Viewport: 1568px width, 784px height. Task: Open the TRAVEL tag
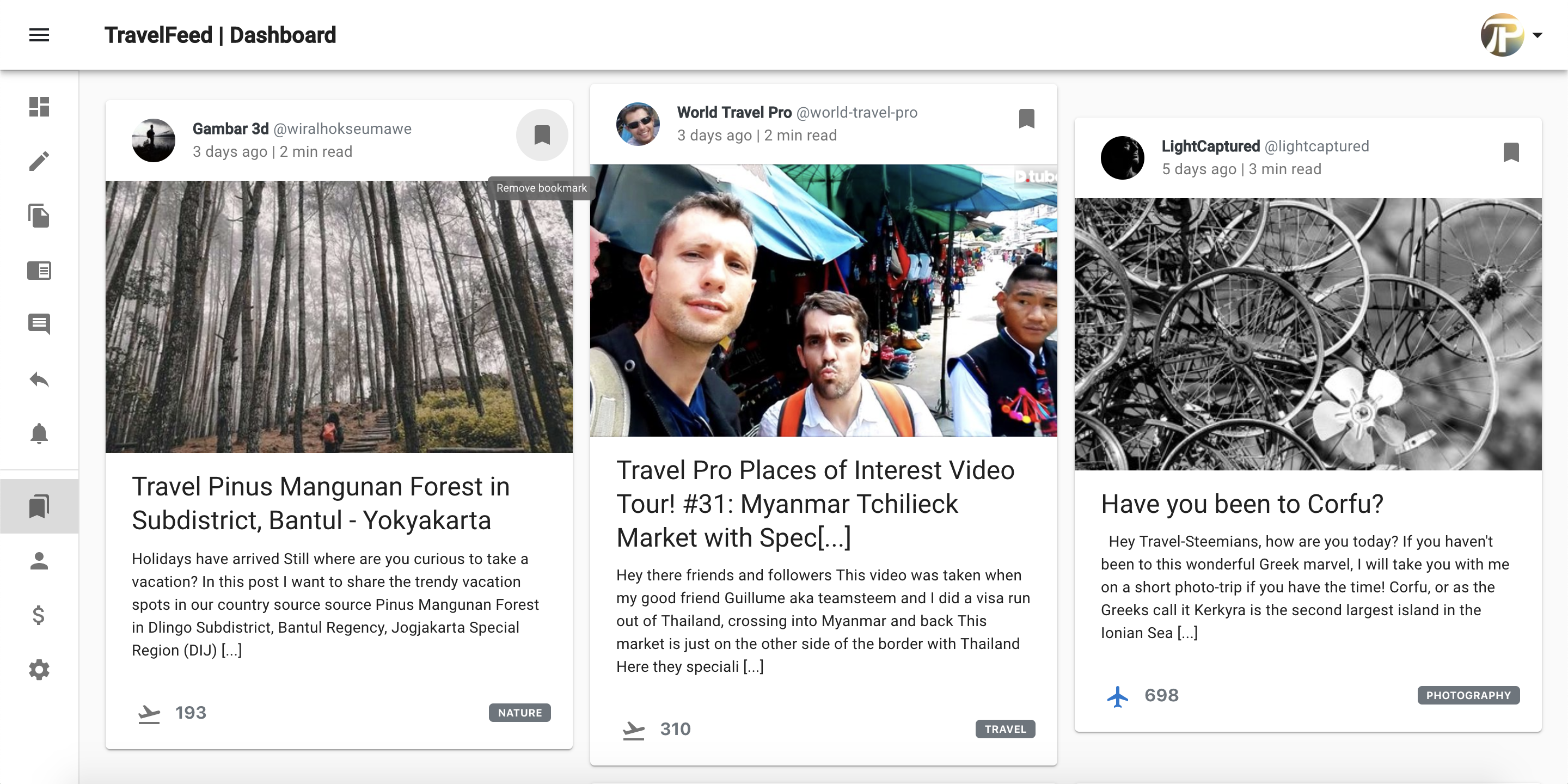point(1005,729)
